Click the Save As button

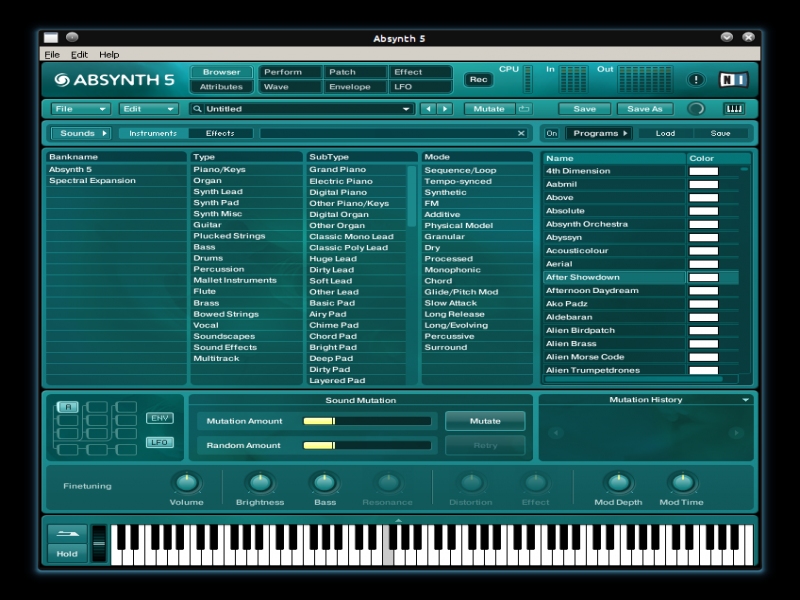(x=645, y=109)
